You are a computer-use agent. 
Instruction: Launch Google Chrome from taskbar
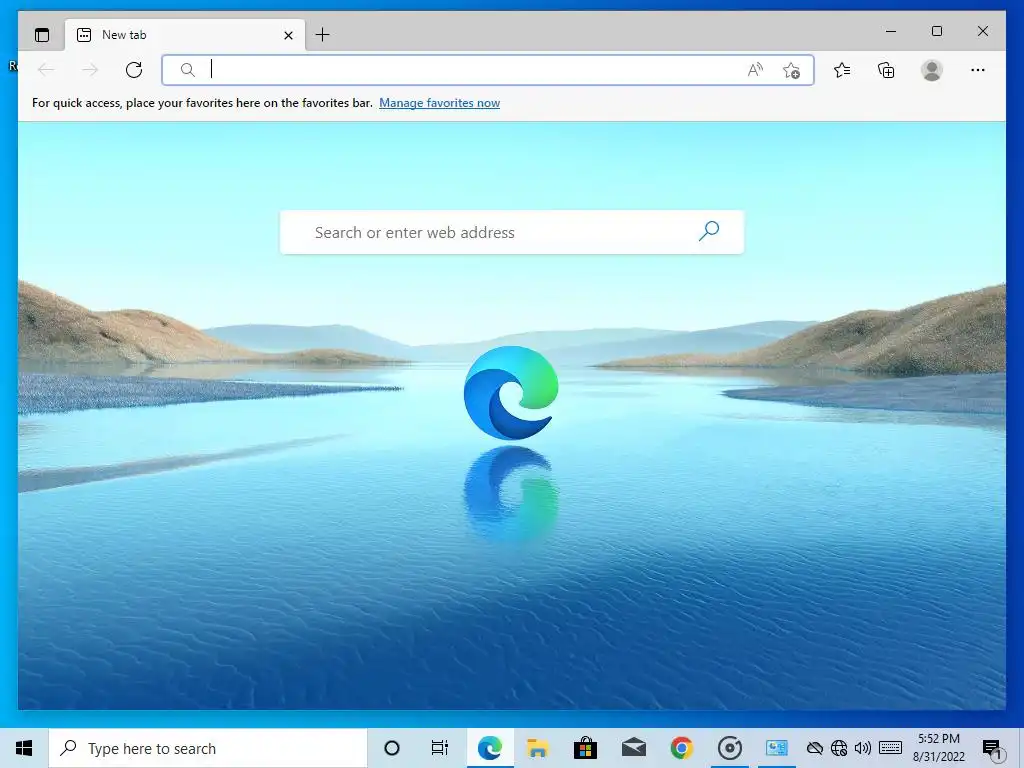(x=681, y=748)
